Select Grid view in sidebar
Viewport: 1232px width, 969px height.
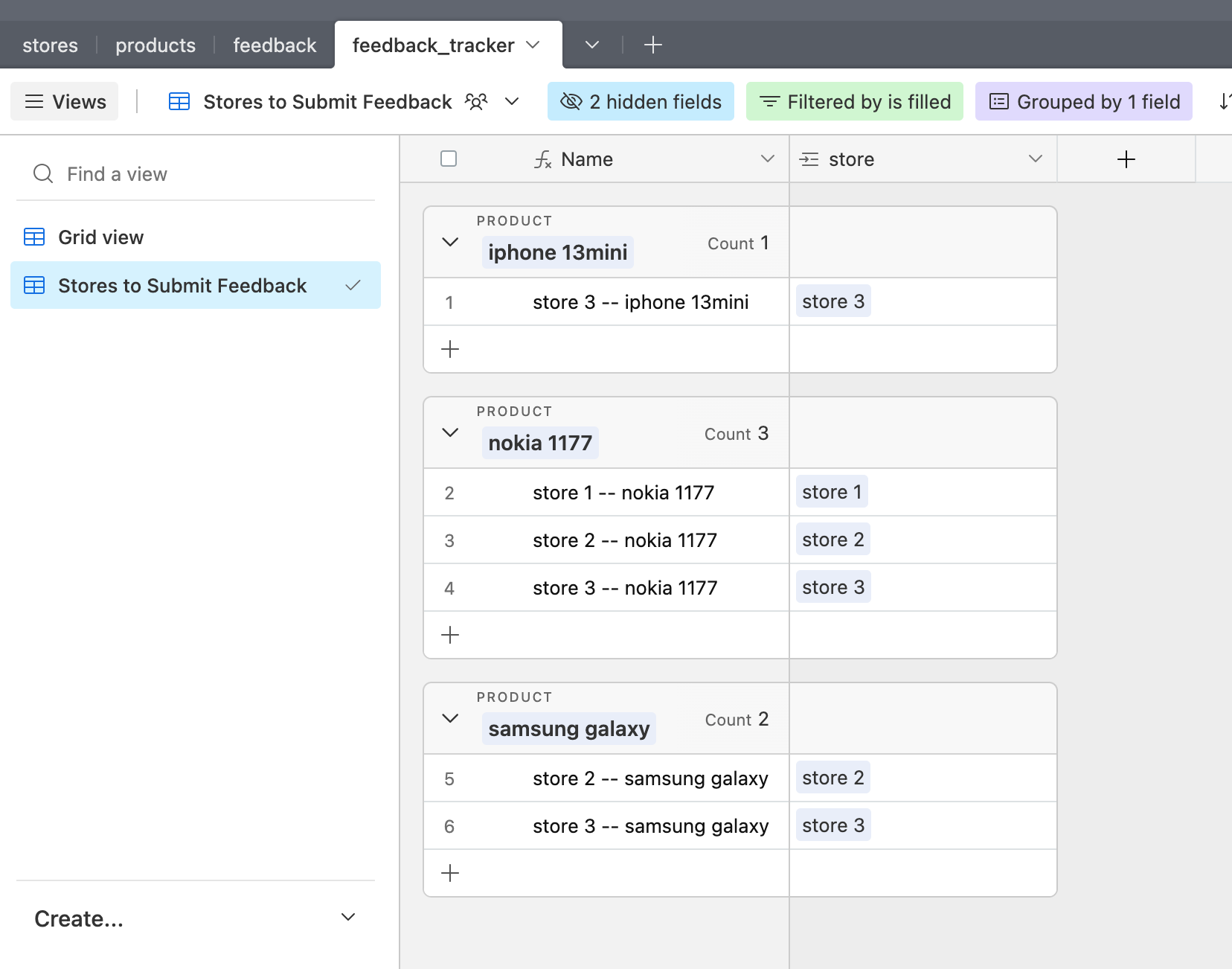[196, 237]
